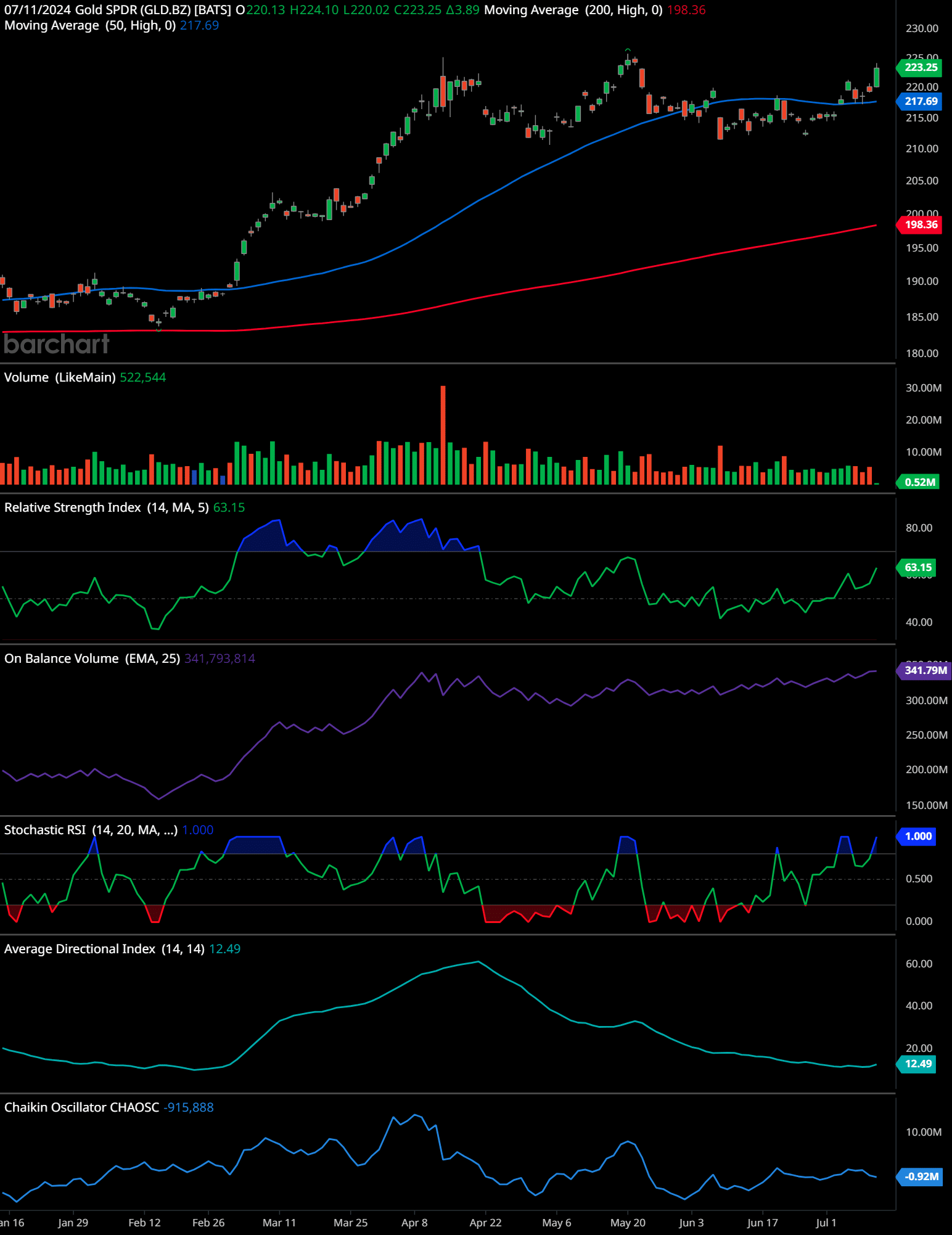Click the -915,888 Chaikin reading

click(x=189, y=1107)
